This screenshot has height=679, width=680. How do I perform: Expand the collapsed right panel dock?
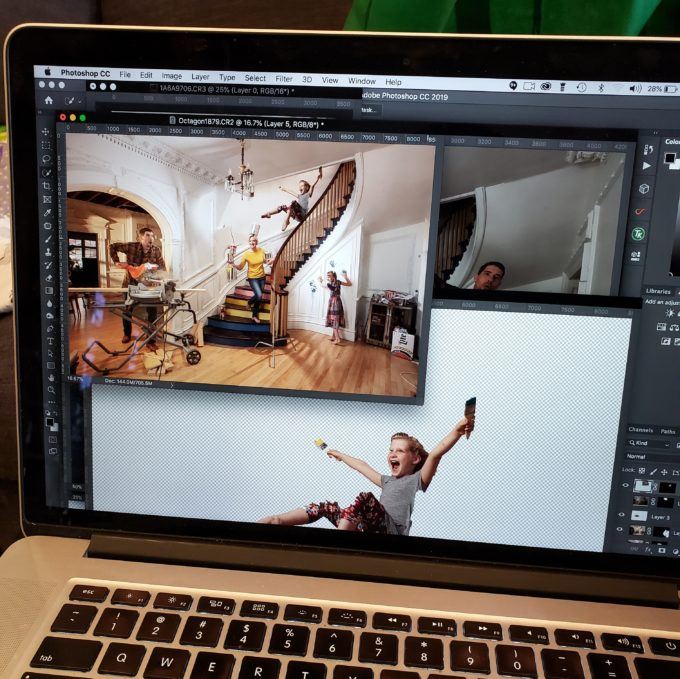(x=656, y=133)
